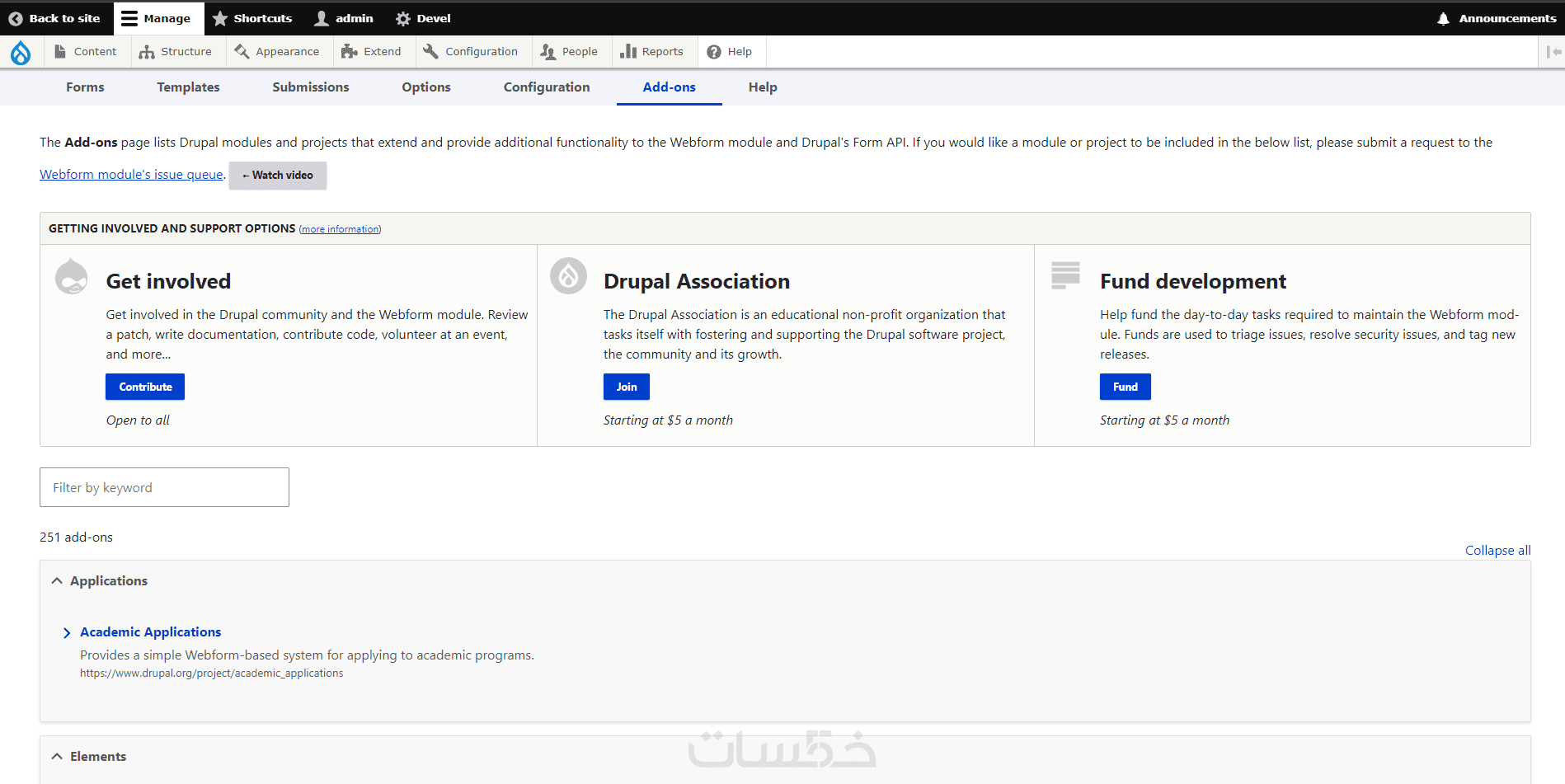Click the Open to all text
1565x784 pixels.
point(138,420)
